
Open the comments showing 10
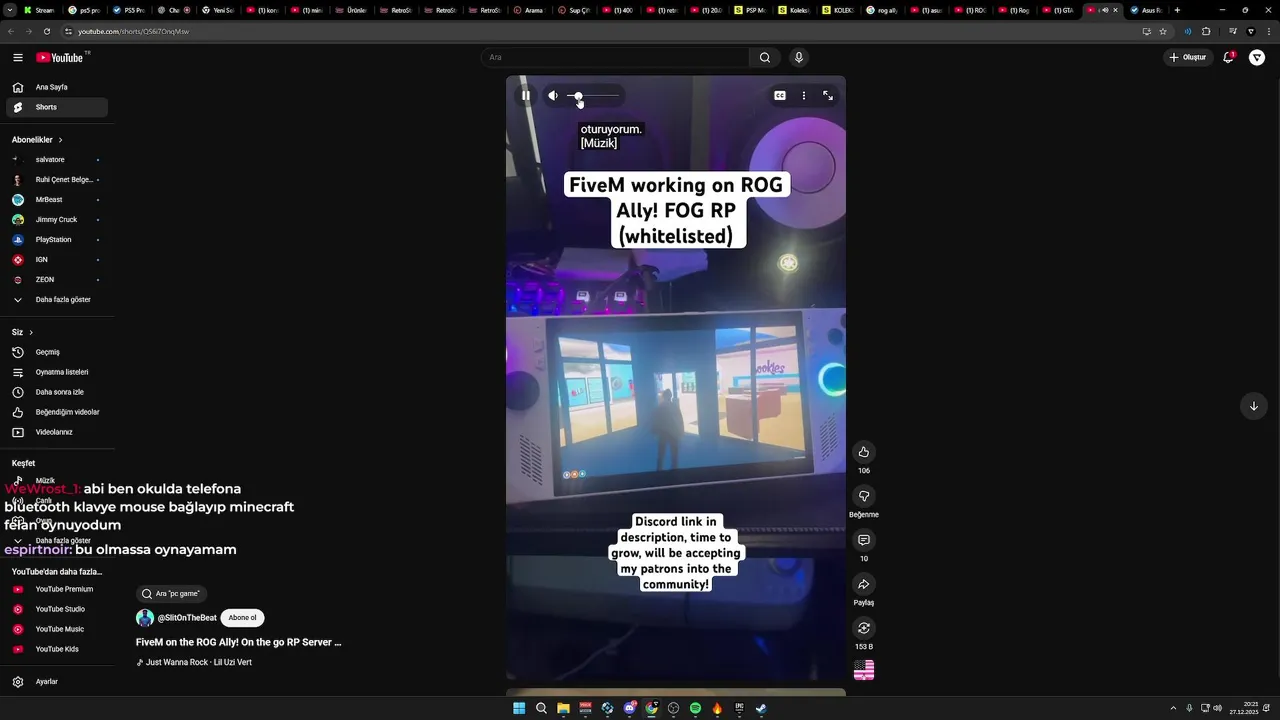tap(864, 540)
